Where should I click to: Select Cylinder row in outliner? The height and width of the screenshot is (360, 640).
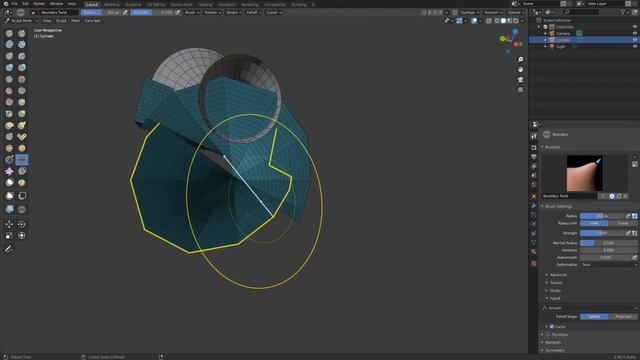(584, 40)
